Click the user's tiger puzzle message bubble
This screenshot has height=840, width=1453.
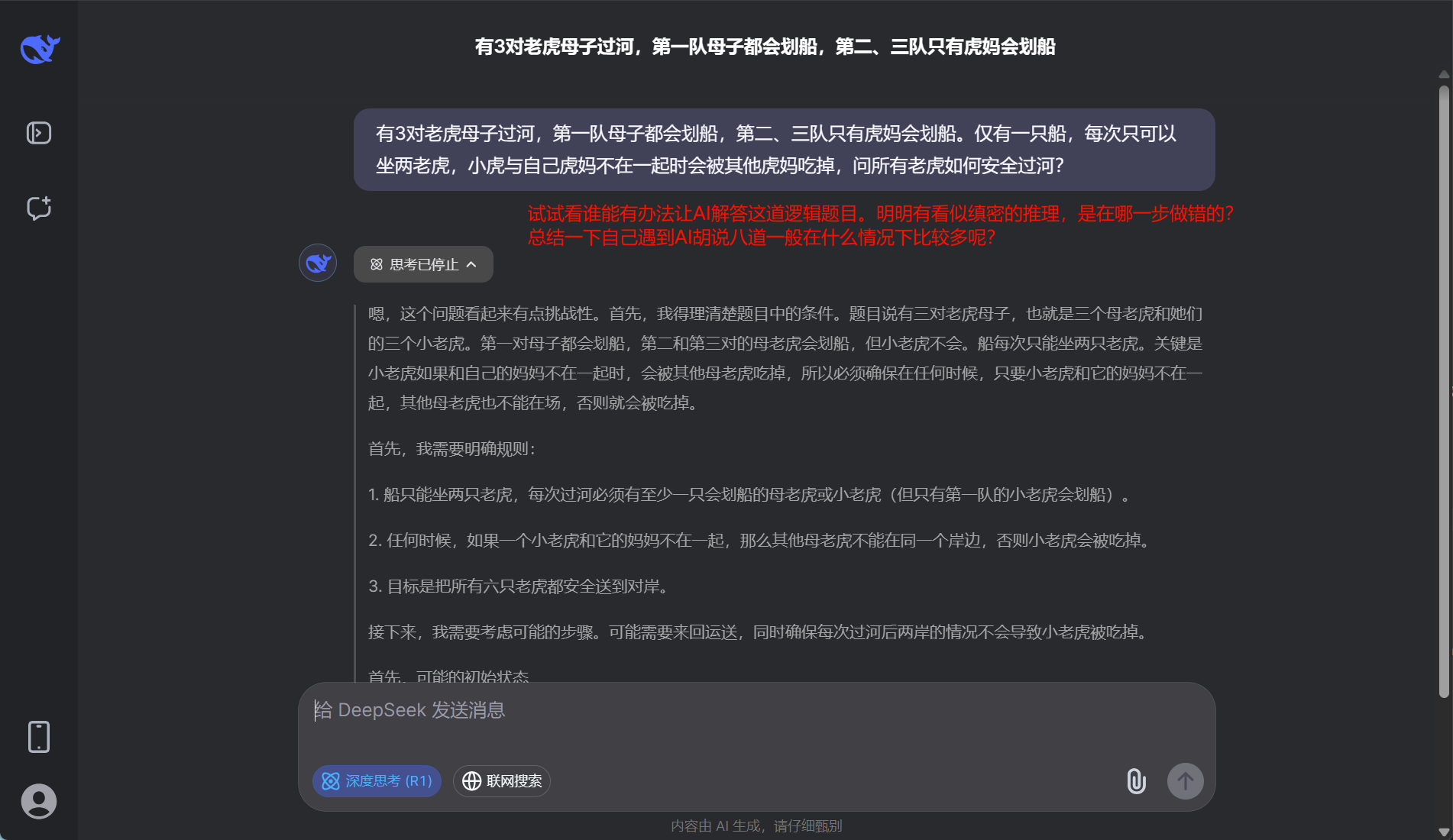(x=784, y=150)
